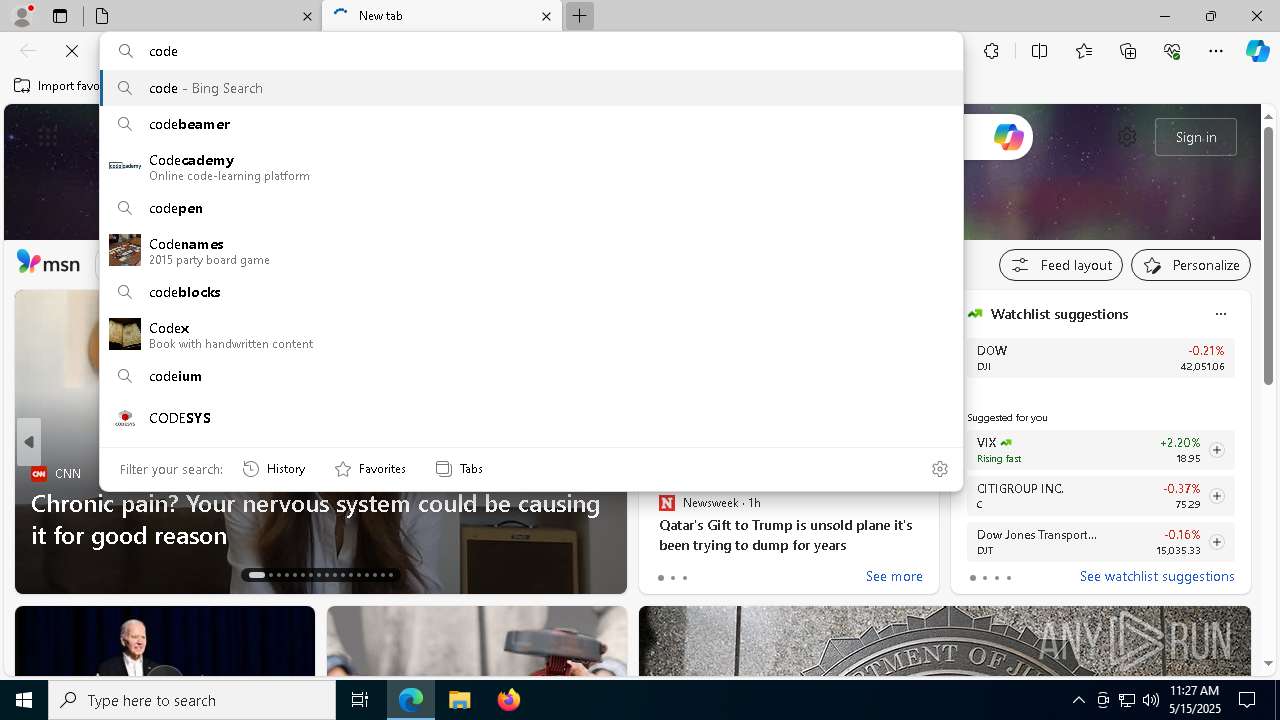Add Dow Jones Transport to watchlist
The width and height of the screenshot is (1280, 720).
point(1216,542)
